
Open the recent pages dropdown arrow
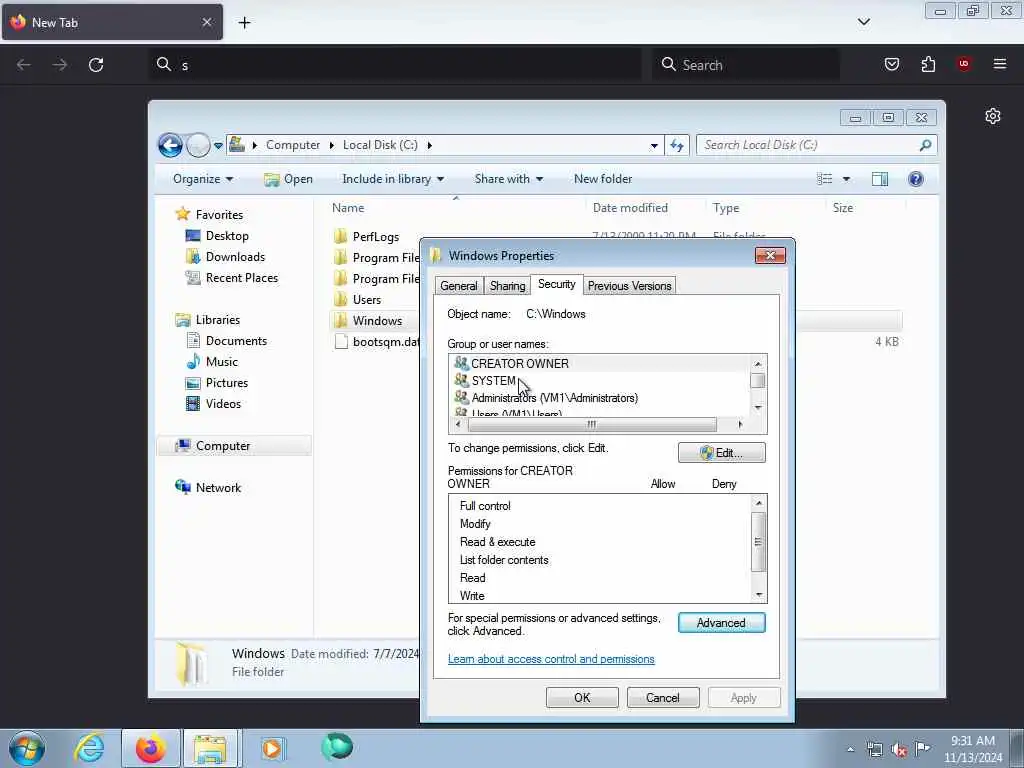tap(218, 145)
